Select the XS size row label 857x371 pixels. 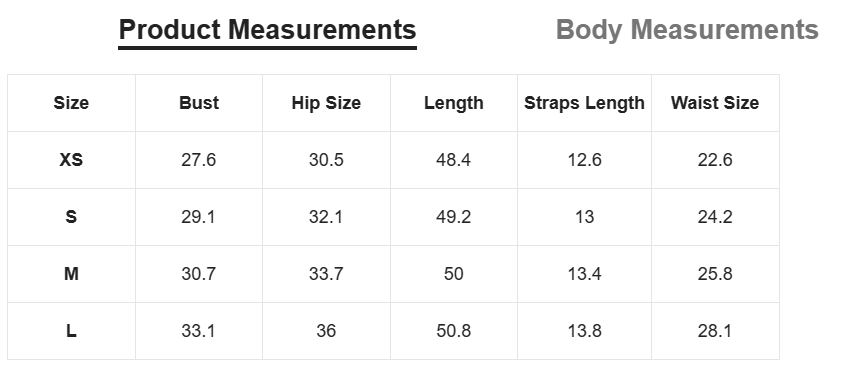coord(71,160)
